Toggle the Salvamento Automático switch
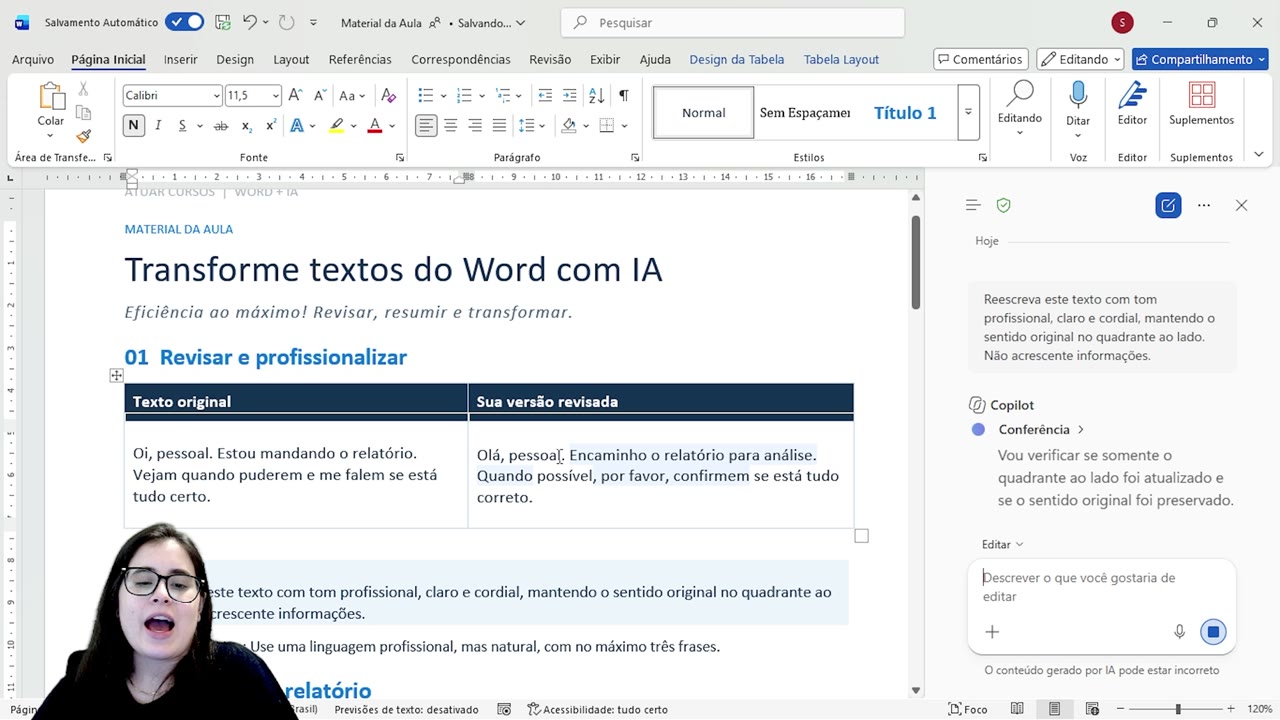Screen dimensions: 1280x720 184,22
